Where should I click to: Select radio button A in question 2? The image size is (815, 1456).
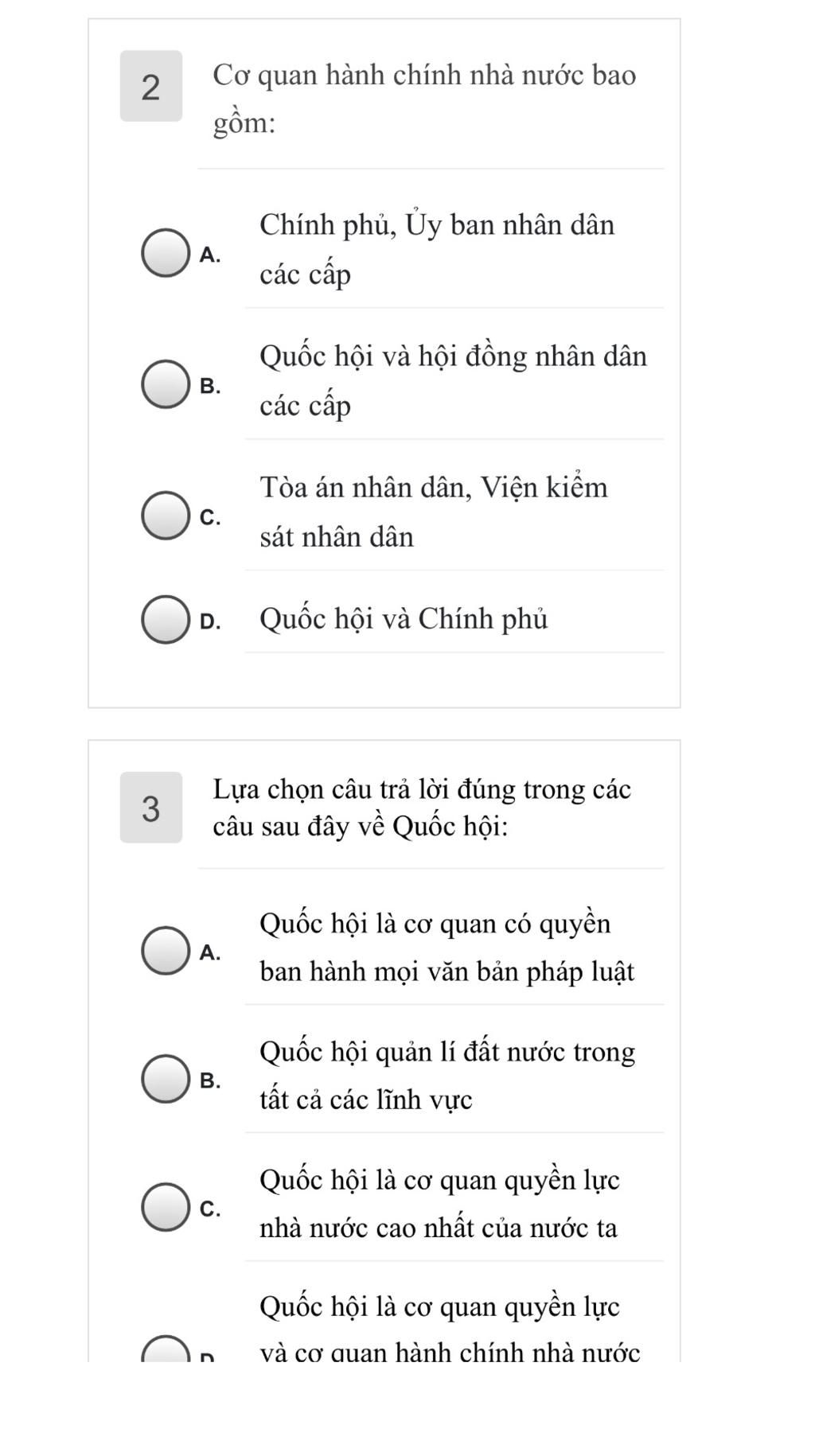(x=166, y=253)
